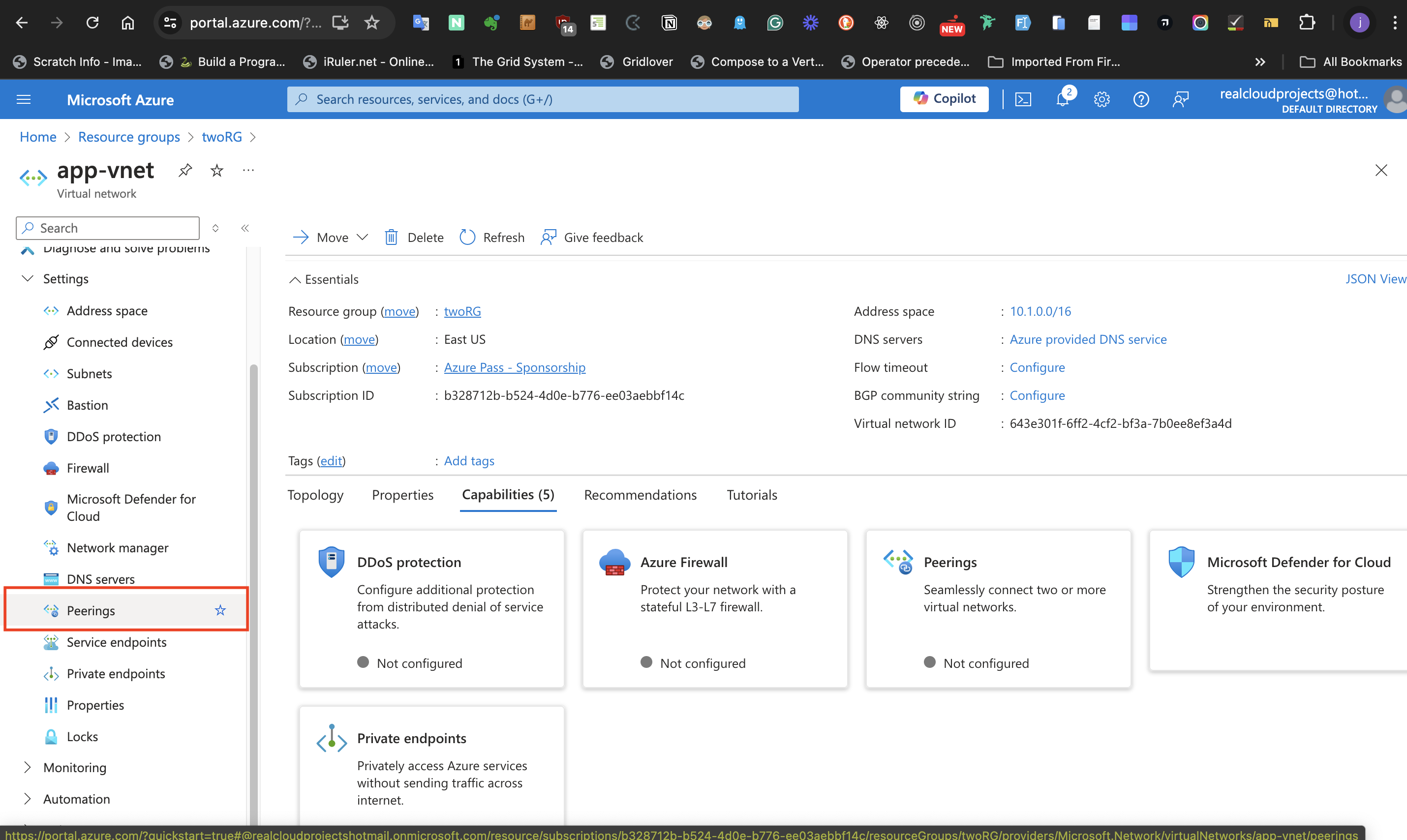This screenshot has width=1407, height=840.
Task: Collapse the Settings menu section
Action: click(27, 278)
